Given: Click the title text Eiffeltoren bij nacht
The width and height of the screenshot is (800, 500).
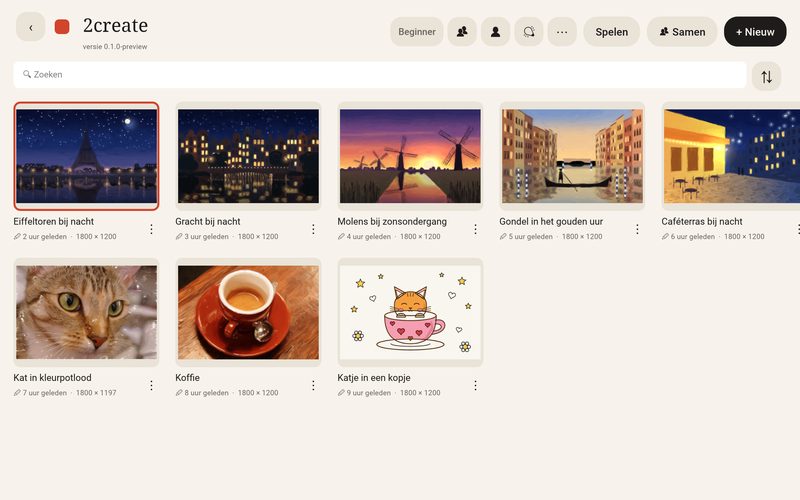Looking at the screenshot, I should [x=54, y=221].
